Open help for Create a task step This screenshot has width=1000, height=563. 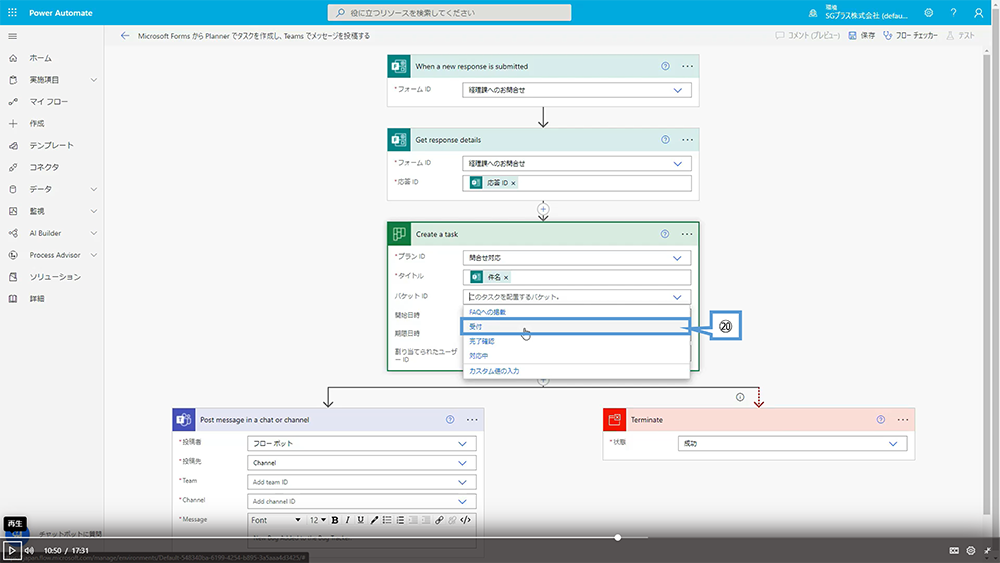[x=665, y=234]
